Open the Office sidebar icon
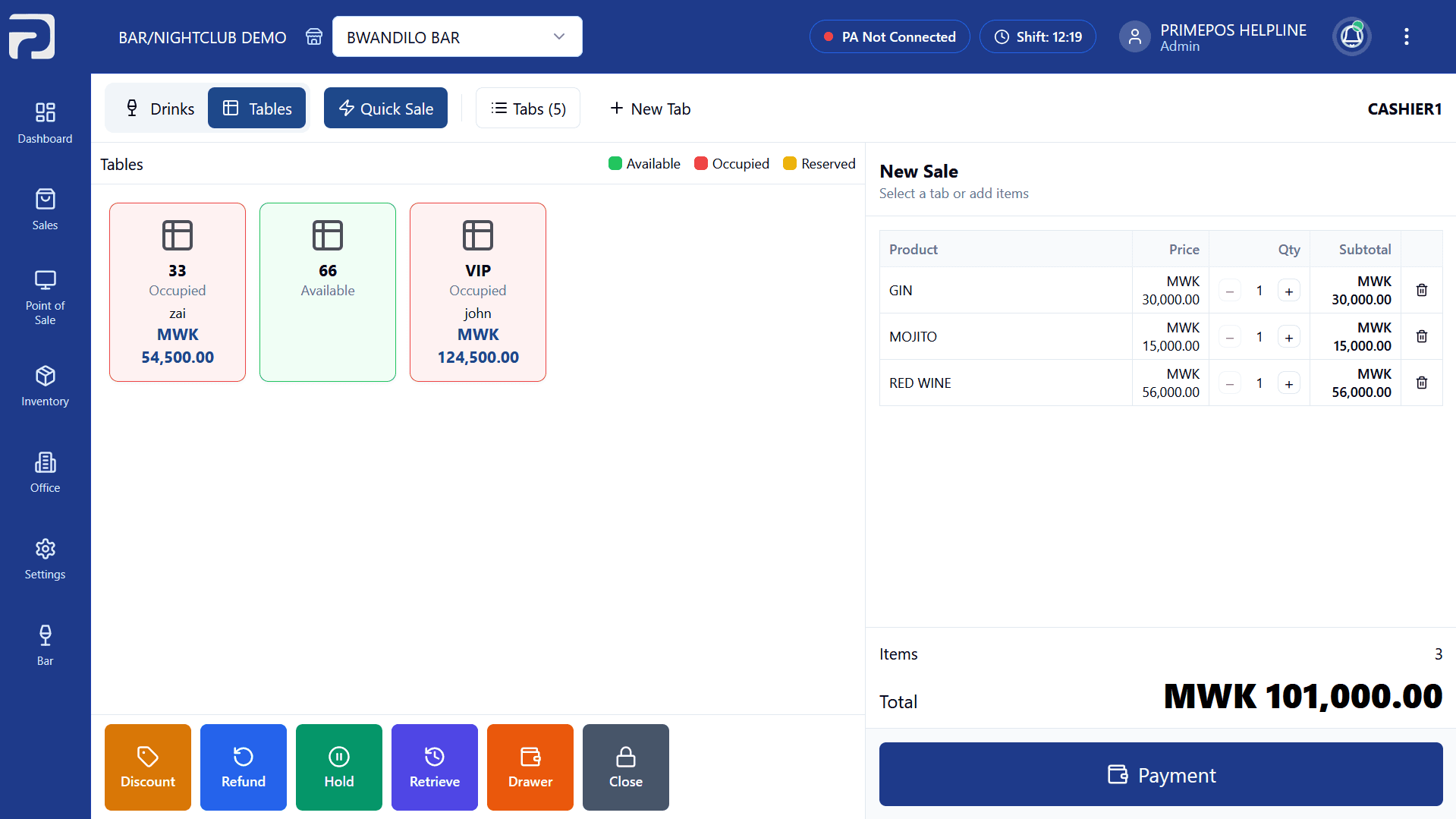Screen dimensions: 1456x819 tap(45, 471)
